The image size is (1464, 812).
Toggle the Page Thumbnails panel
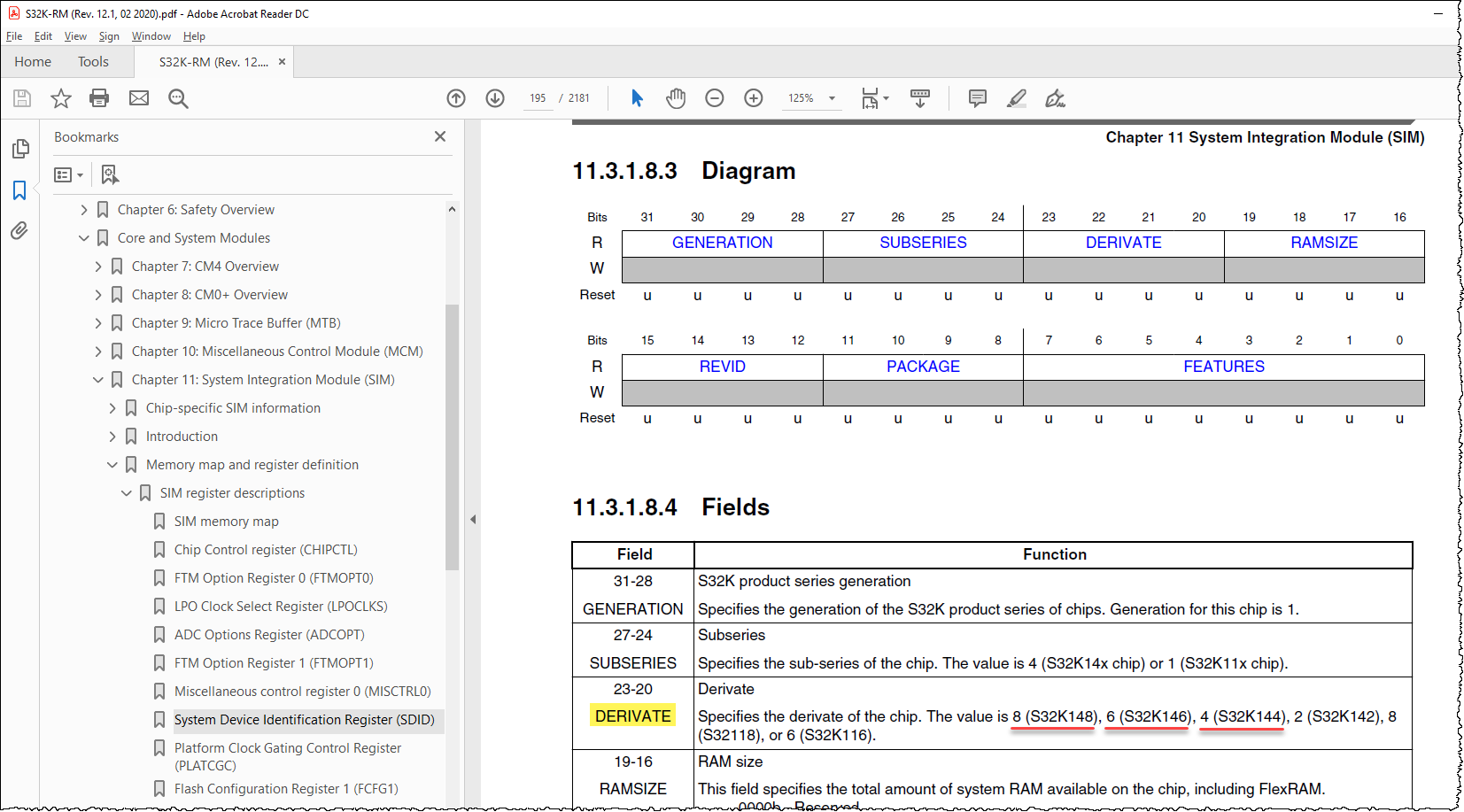point(19,149)
